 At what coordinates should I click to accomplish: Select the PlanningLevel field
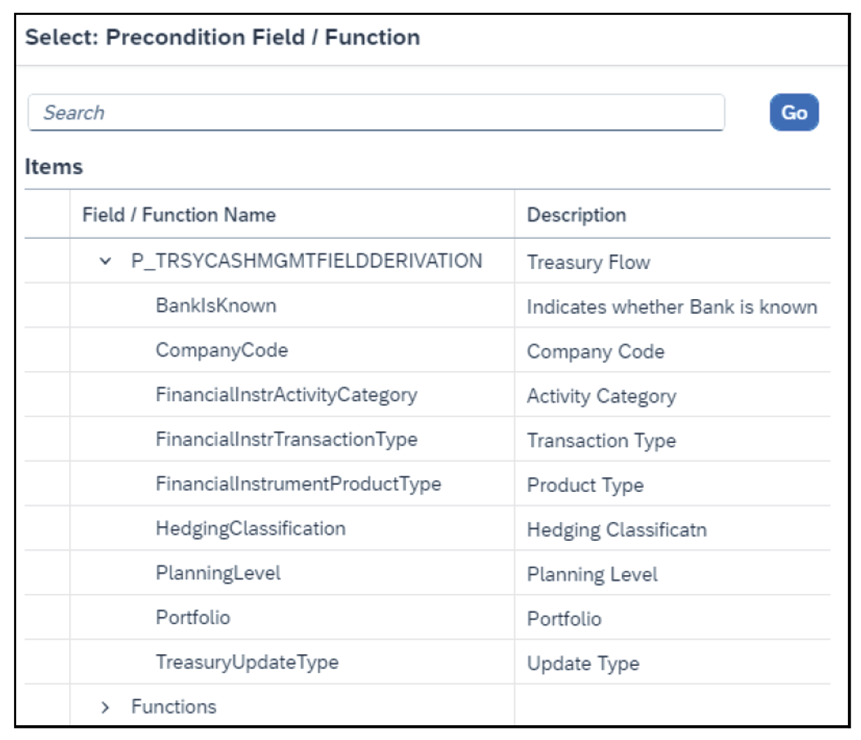pos(218,573)
